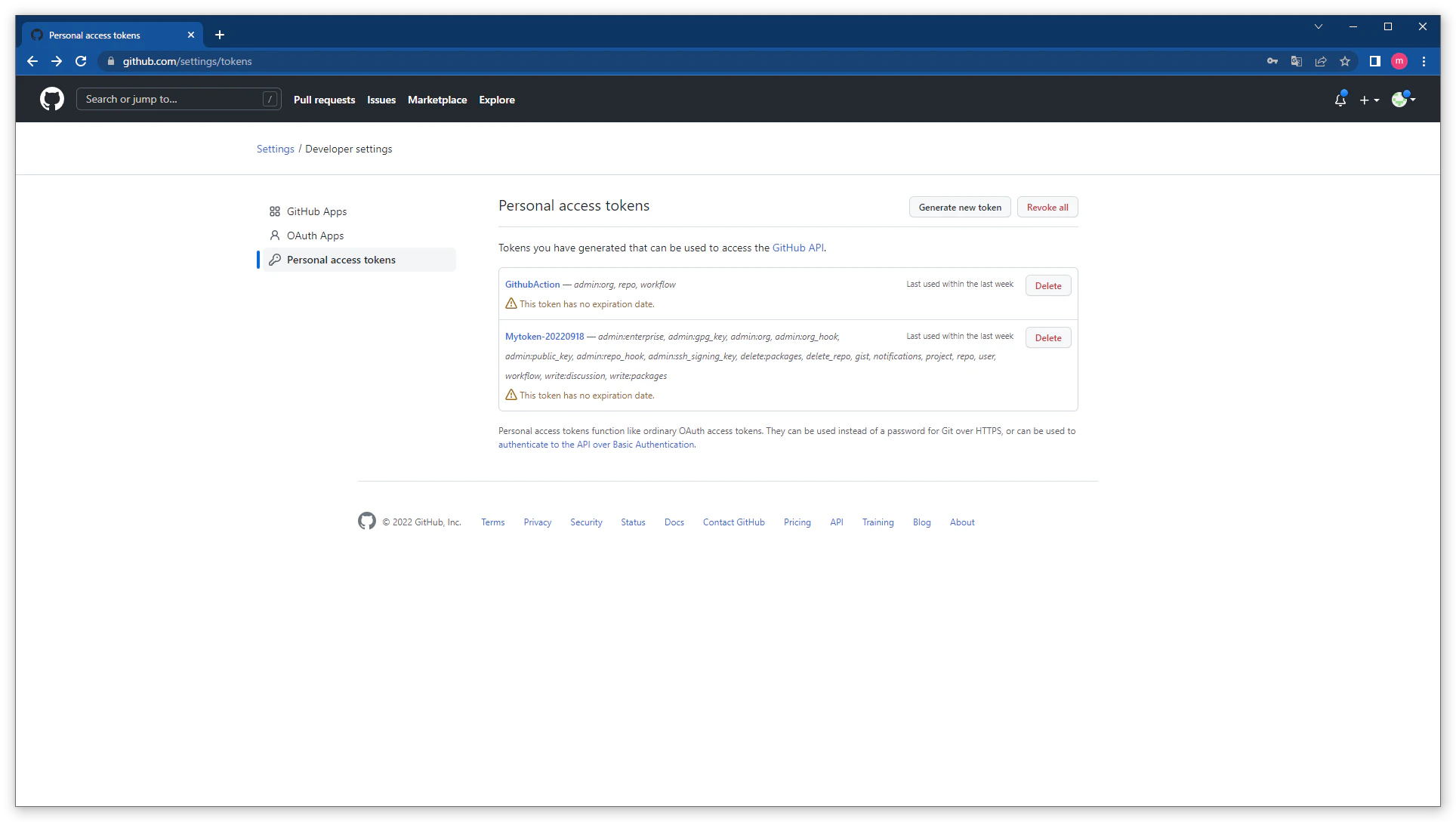The width and height of the screenshot is (1456, 822).
Task: Go to Marketplace in the header
Action: pos(437,100)
